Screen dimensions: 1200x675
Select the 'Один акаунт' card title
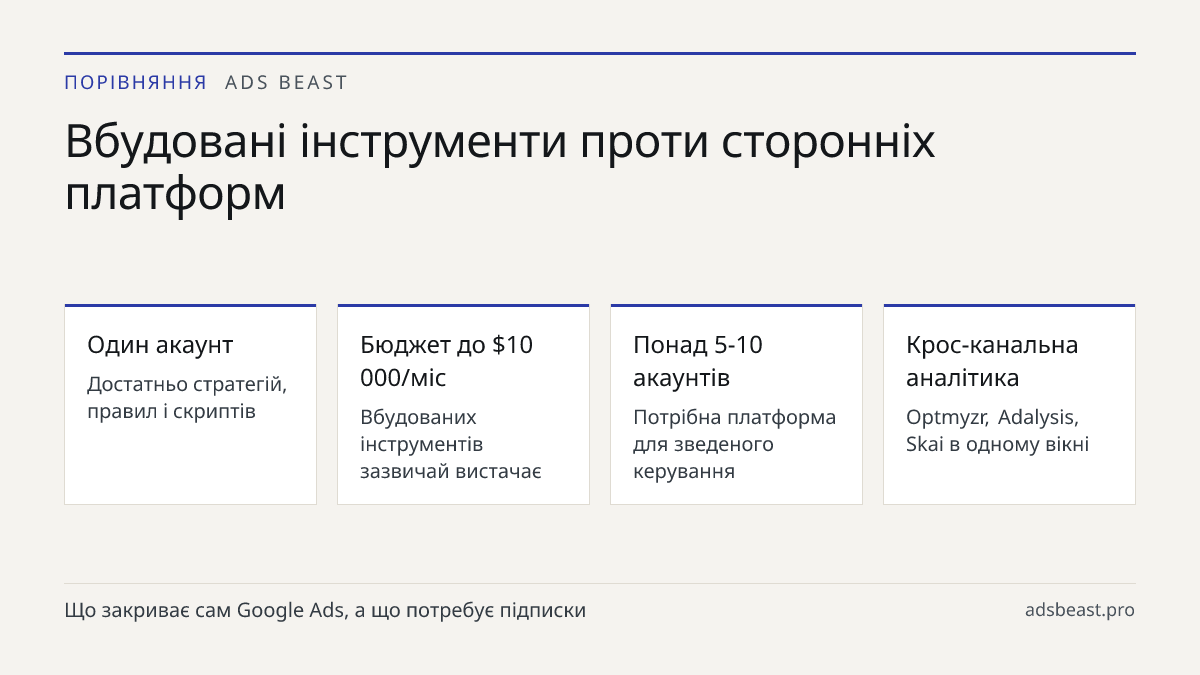click(160, 345)
